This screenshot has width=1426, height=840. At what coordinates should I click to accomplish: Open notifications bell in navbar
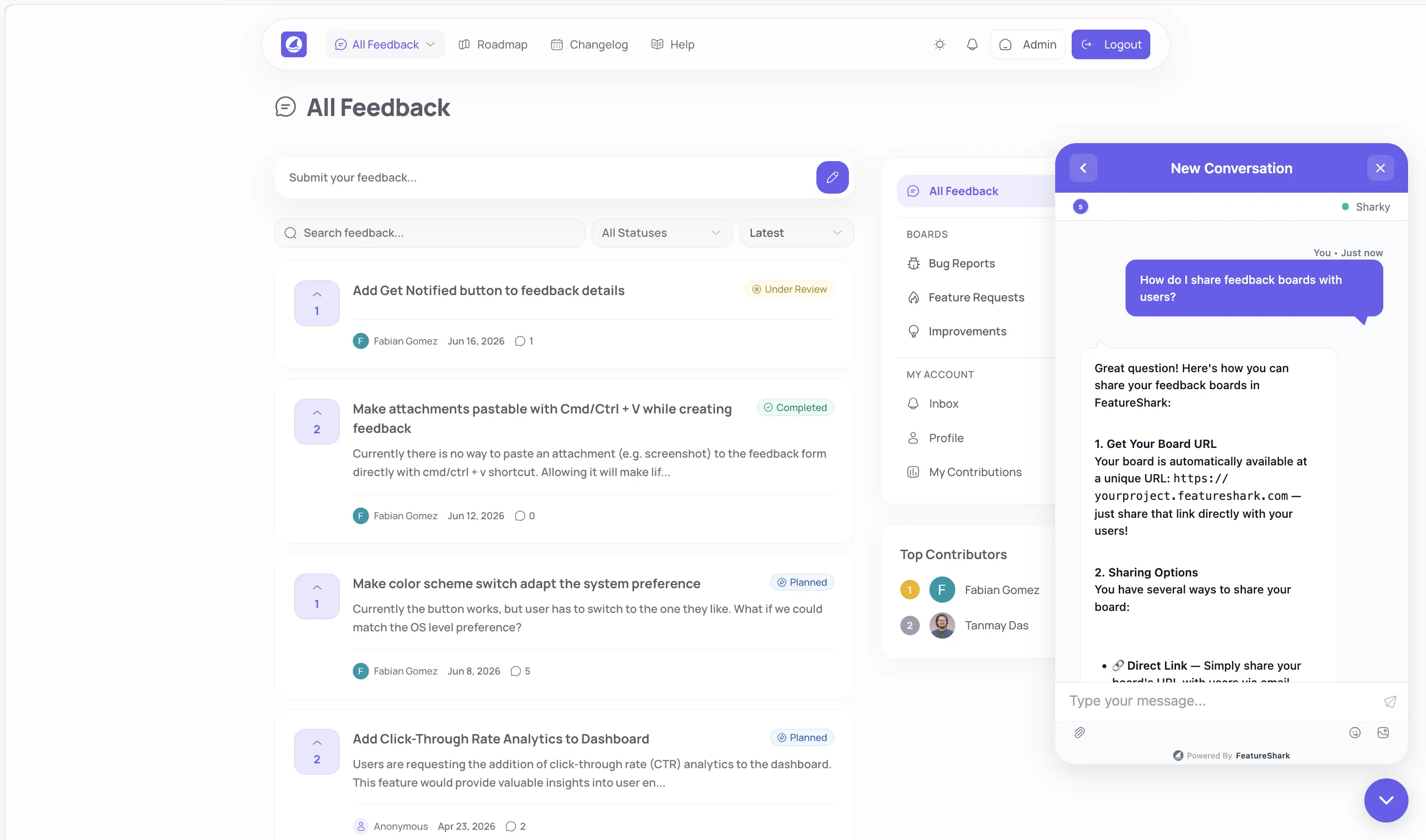(x=972, y=44)
